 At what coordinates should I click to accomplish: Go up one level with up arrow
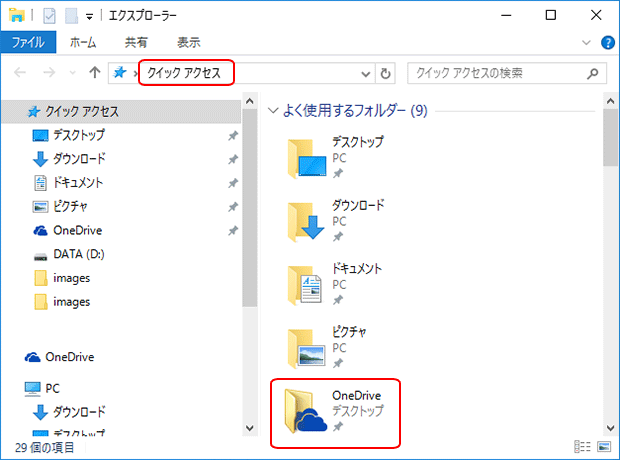click(95, 72)
